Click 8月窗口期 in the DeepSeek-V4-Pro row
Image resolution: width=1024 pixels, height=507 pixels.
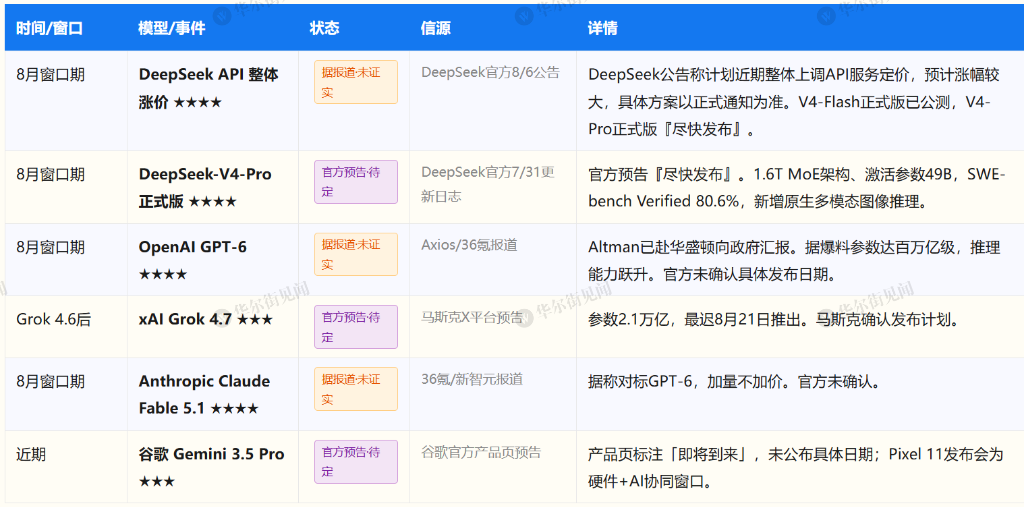click(50, 174)
